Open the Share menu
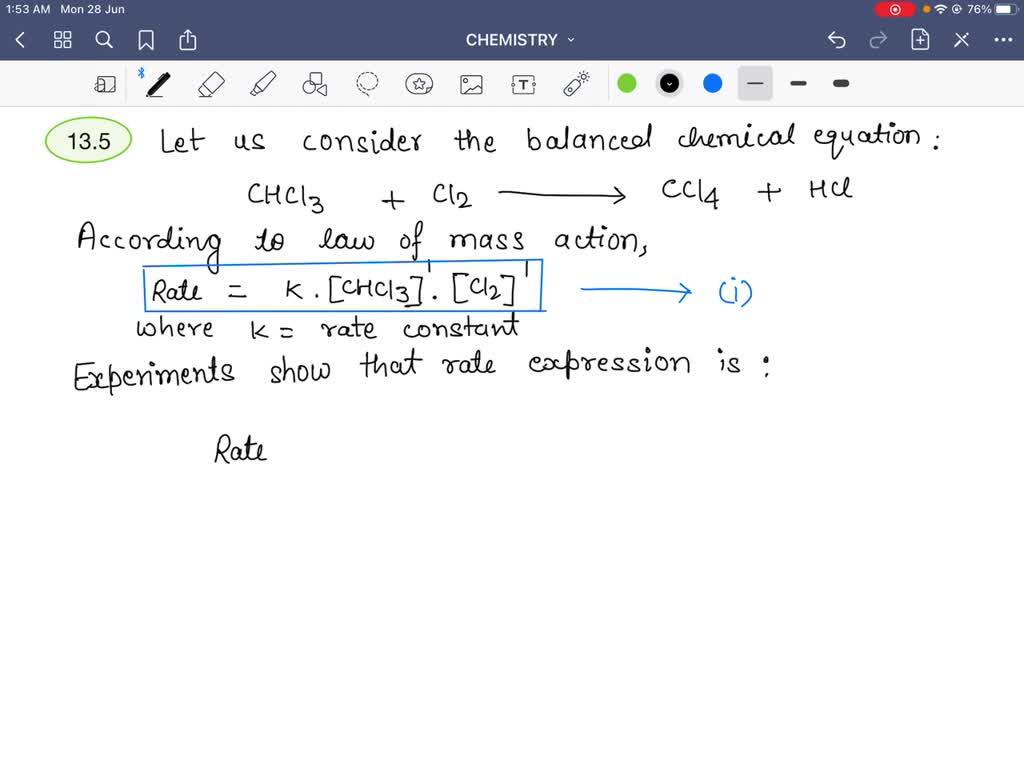This screenshot has width=1024, height=768. click(x=188, y=40)
